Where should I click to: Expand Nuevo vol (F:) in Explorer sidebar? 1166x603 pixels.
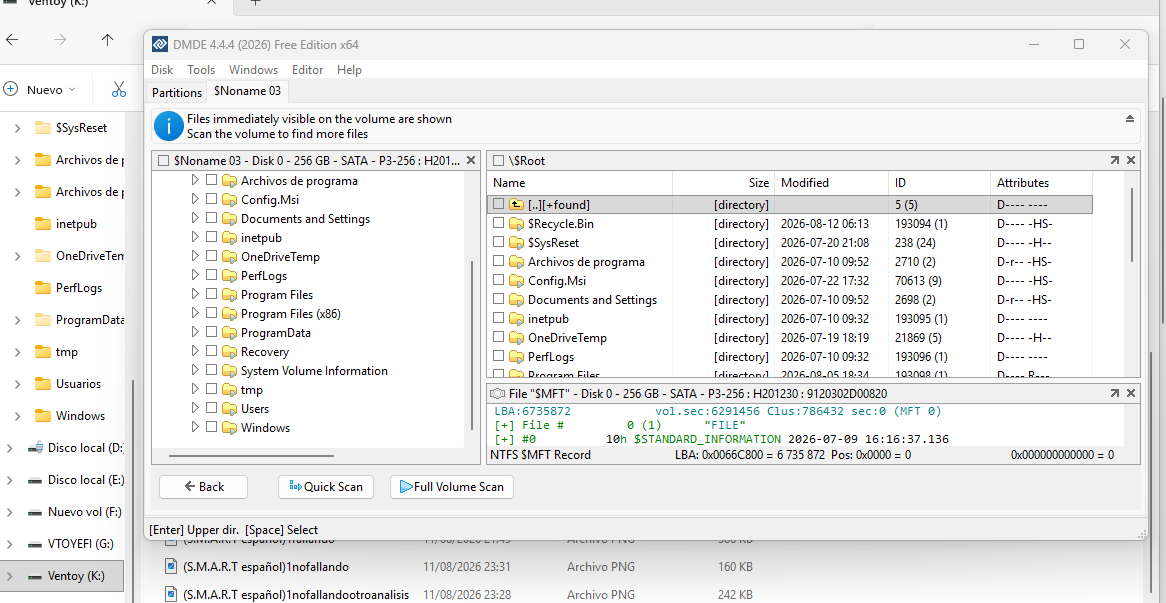tap(9, 512)
